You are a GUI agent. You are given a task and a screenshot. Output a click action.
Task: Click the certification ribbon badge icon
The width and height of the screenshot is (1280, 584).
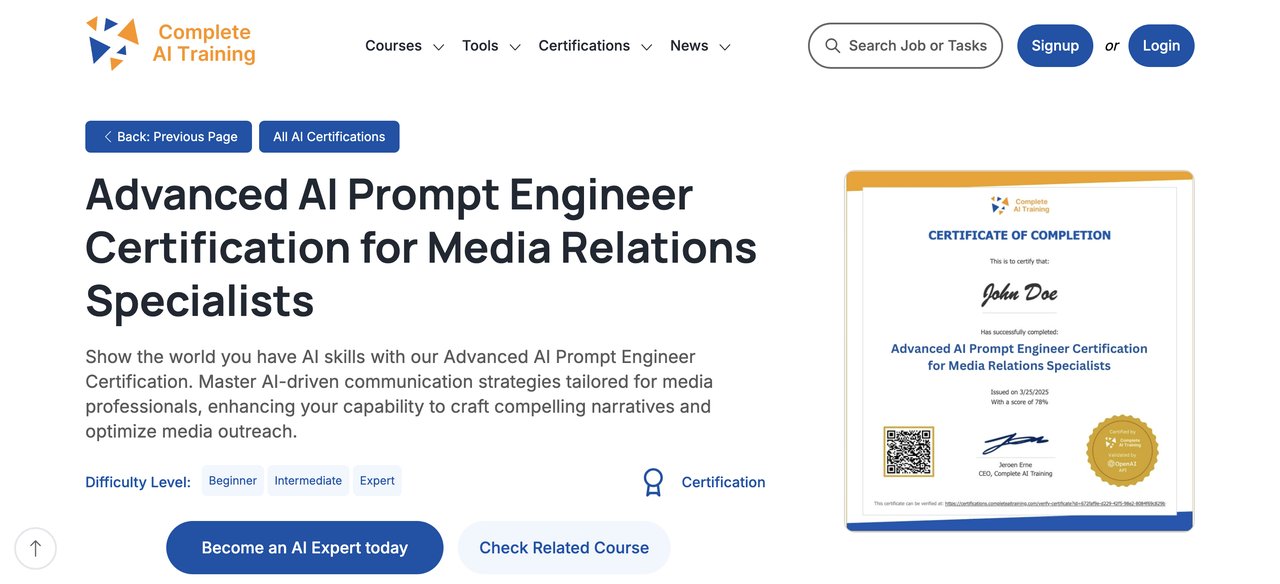pos(653,482)
